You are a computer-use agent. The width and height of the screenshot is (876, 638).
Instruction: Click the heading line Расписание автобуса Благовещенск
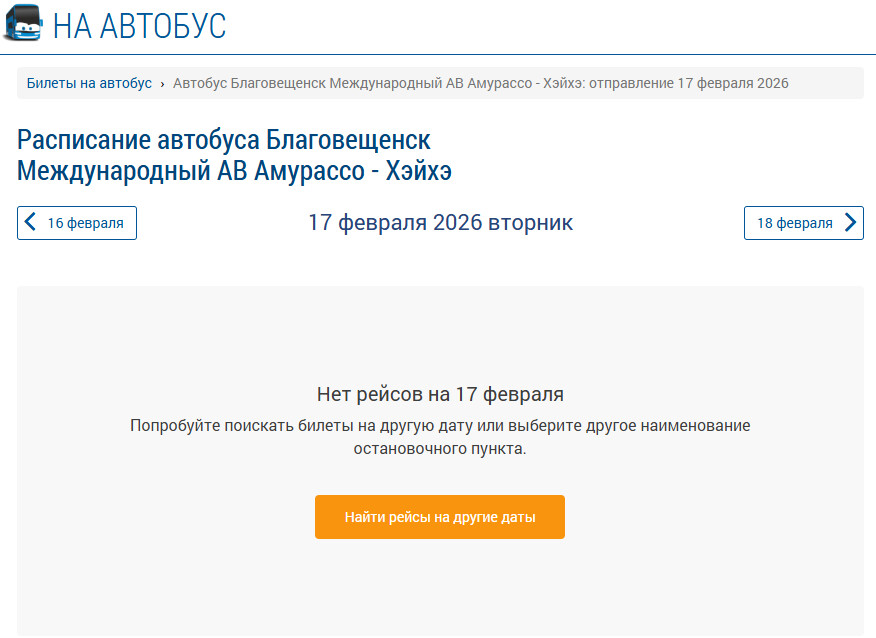(x=224, y=139)
